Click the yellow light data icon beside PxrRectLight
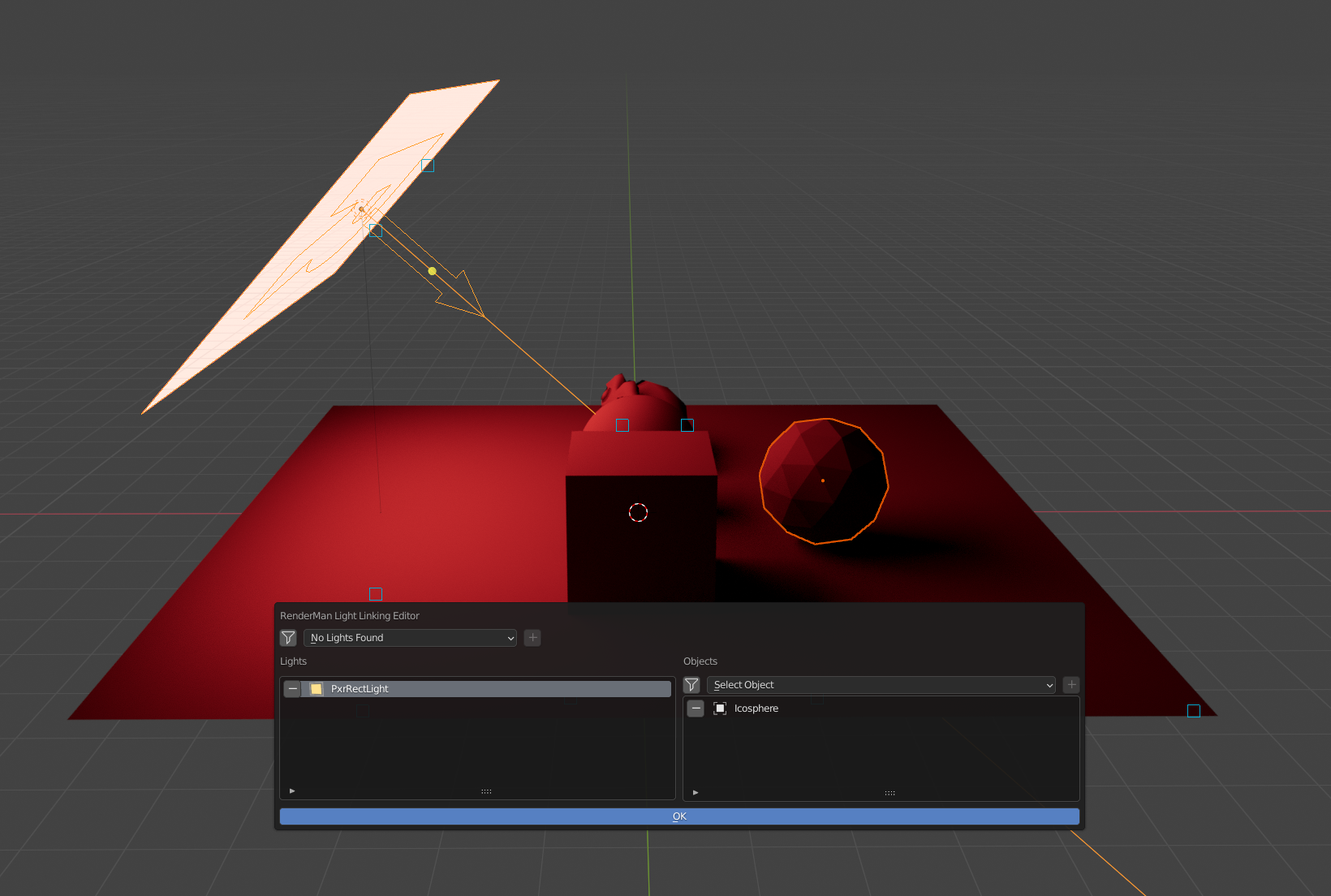This screenshot has height=896, width=1331. (x=316, y=688)
